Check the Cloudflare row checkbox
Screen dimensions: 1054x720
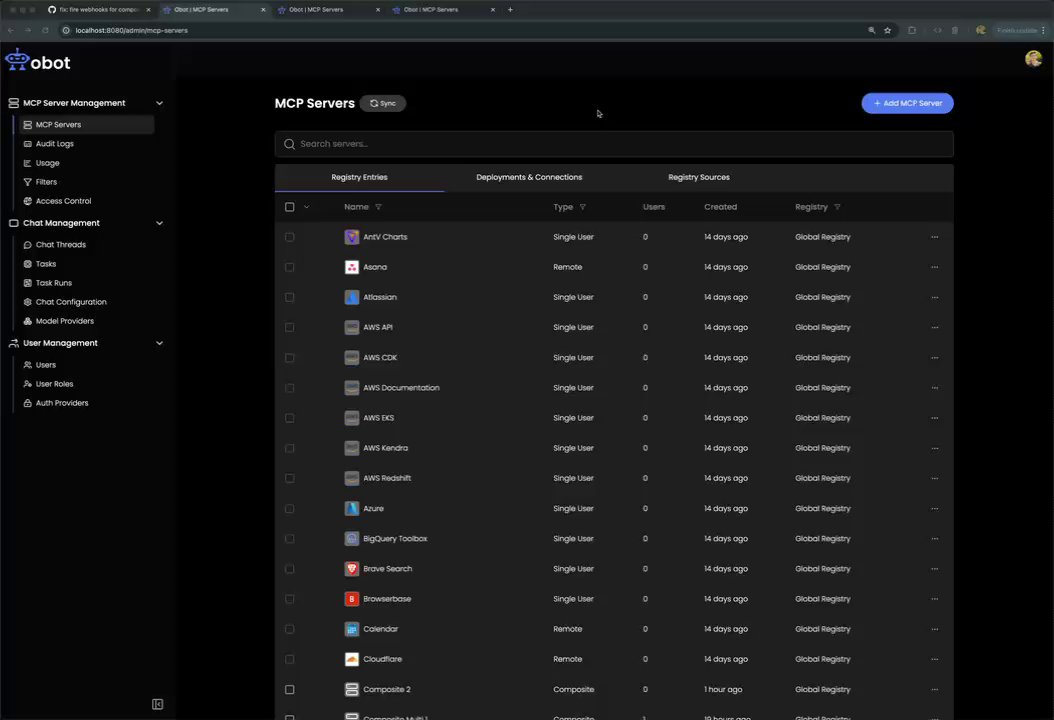click(x=290, y=659)
